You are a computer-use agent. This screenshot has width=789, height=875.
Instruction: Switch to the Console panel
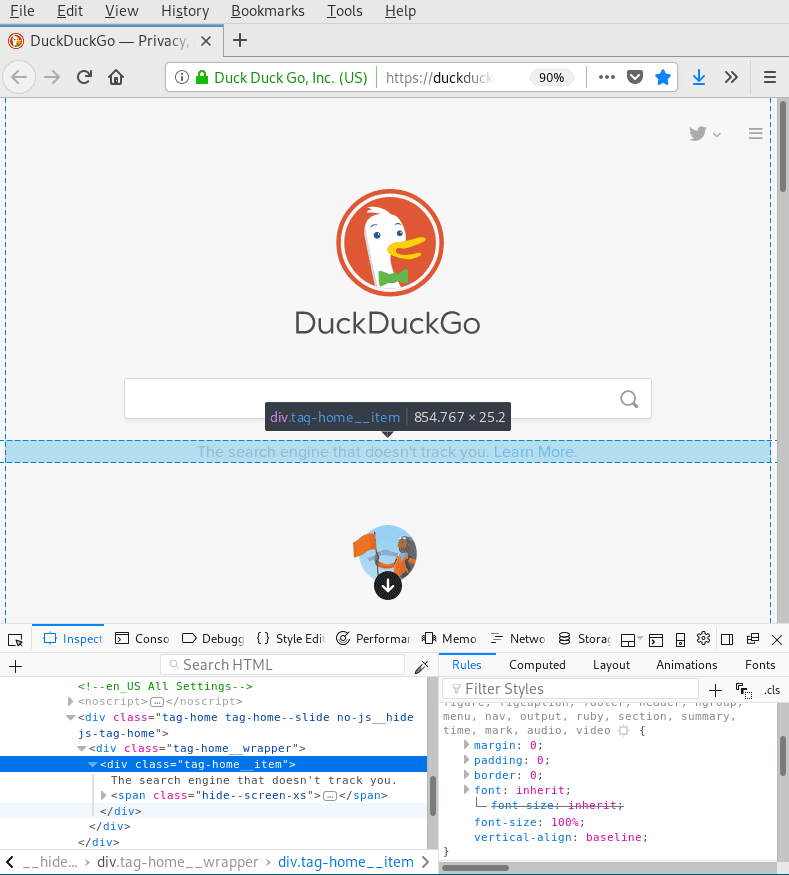[142, 639]
